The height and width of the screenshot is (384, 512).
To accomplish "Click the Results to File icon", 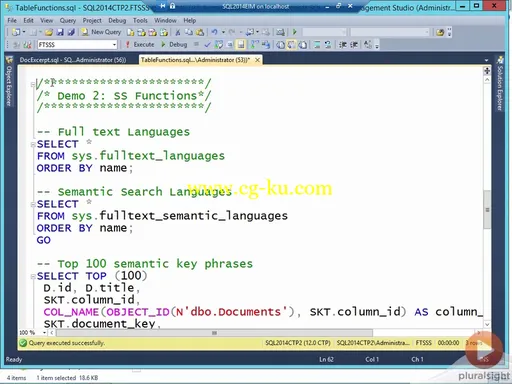I will tap(302, 45).
